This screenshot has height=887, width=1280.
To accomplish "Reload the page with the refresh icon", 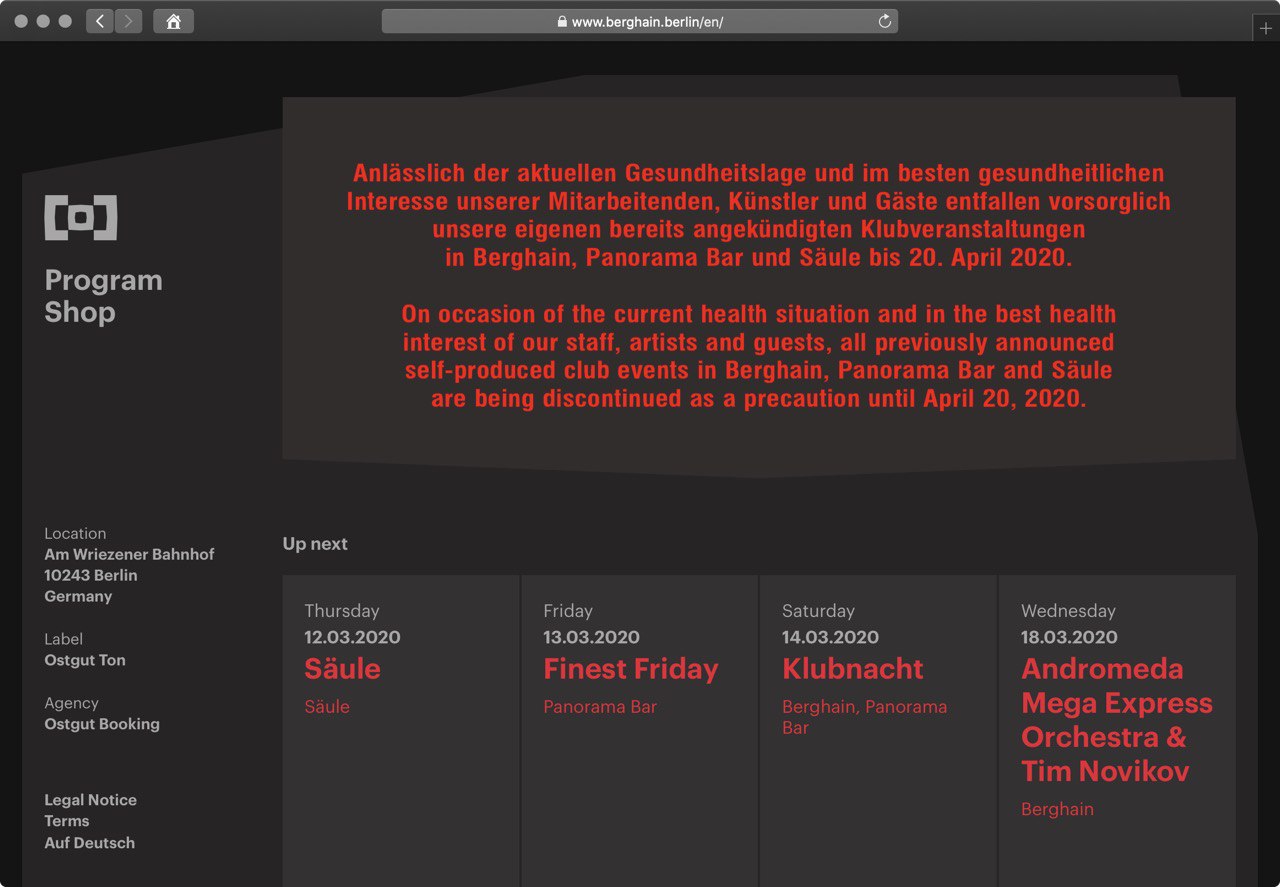I will pos(884,21).
